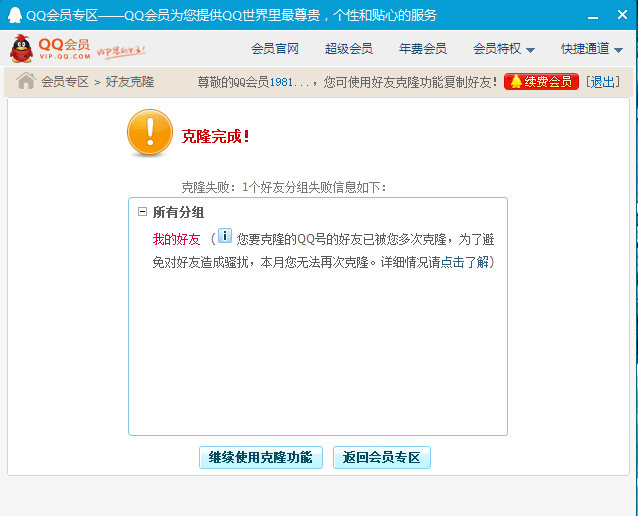Open the 年费会员 menu item
This screenshot has width=638, height=516.
coord(423,49)
